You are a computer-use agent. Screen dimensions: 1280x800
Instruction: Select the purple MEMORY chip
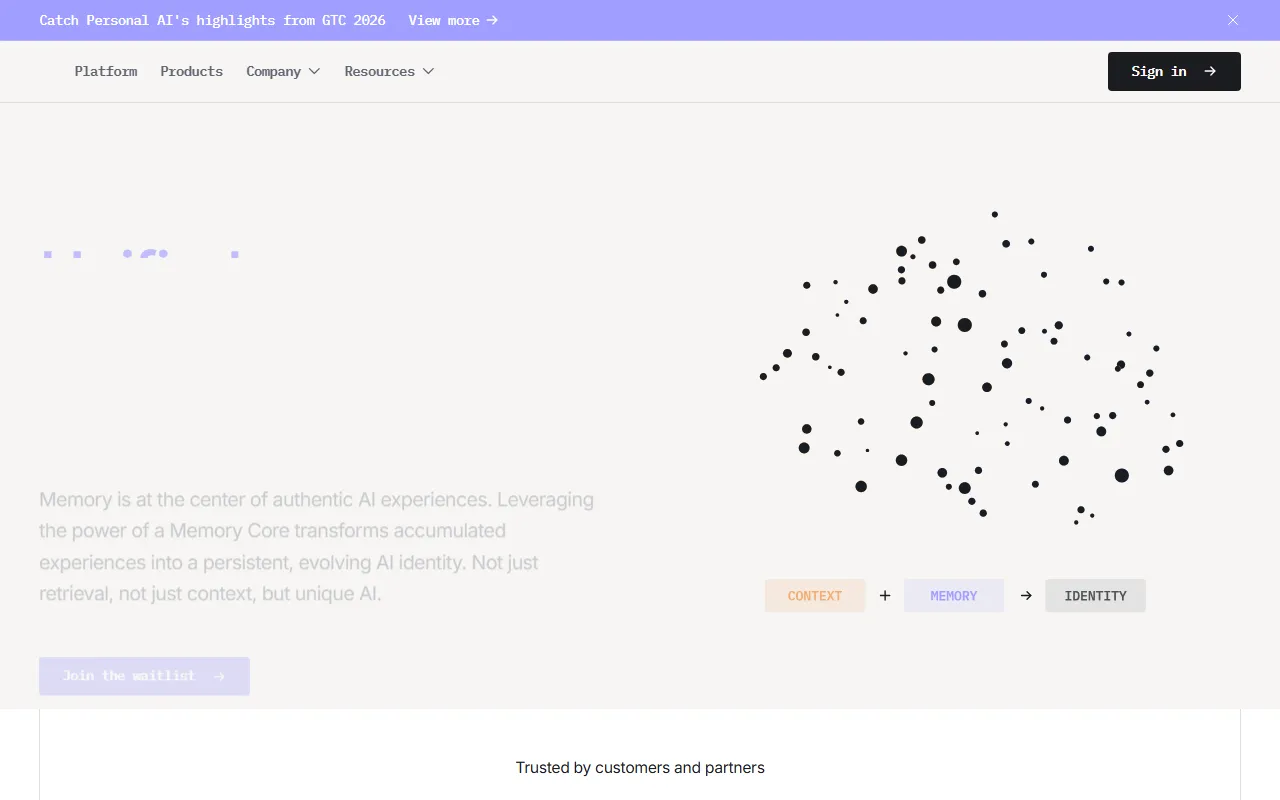[x=954, y=596]
